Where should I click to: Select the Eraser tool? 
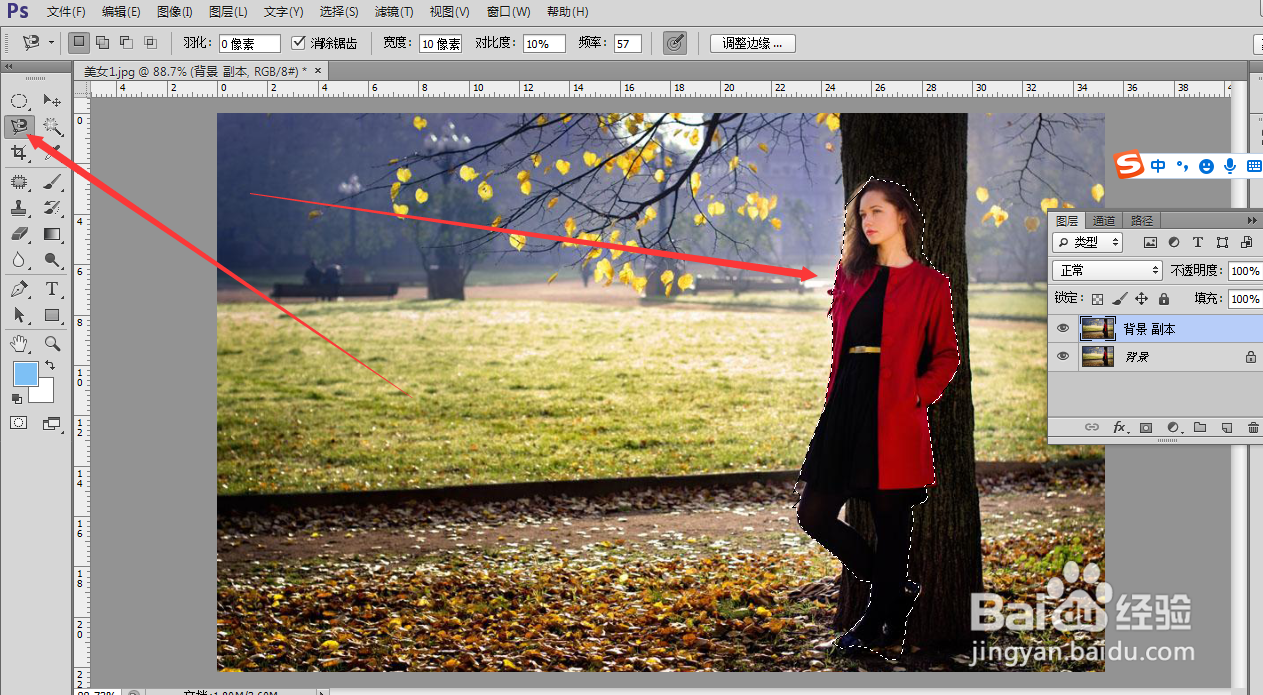[19, 234]
